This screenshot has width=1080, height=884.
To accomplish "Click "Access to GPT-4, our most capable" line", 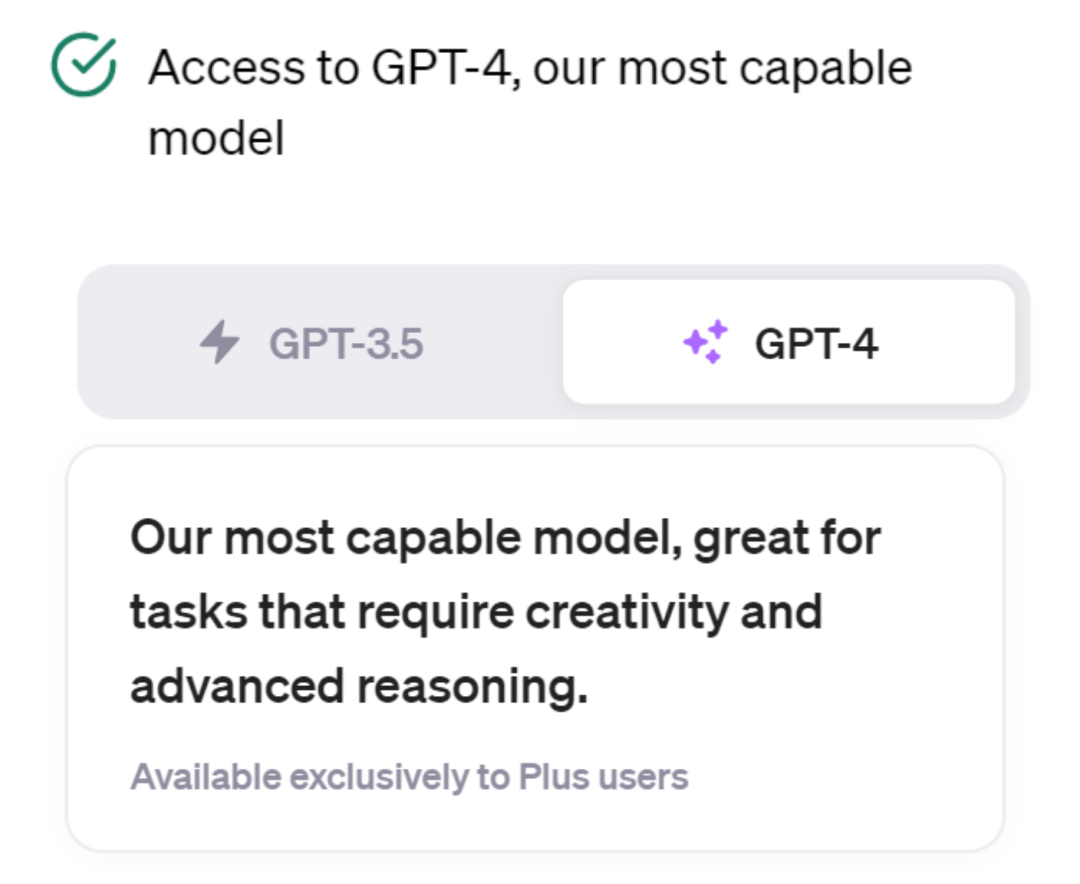I will [x=530, y=68].
